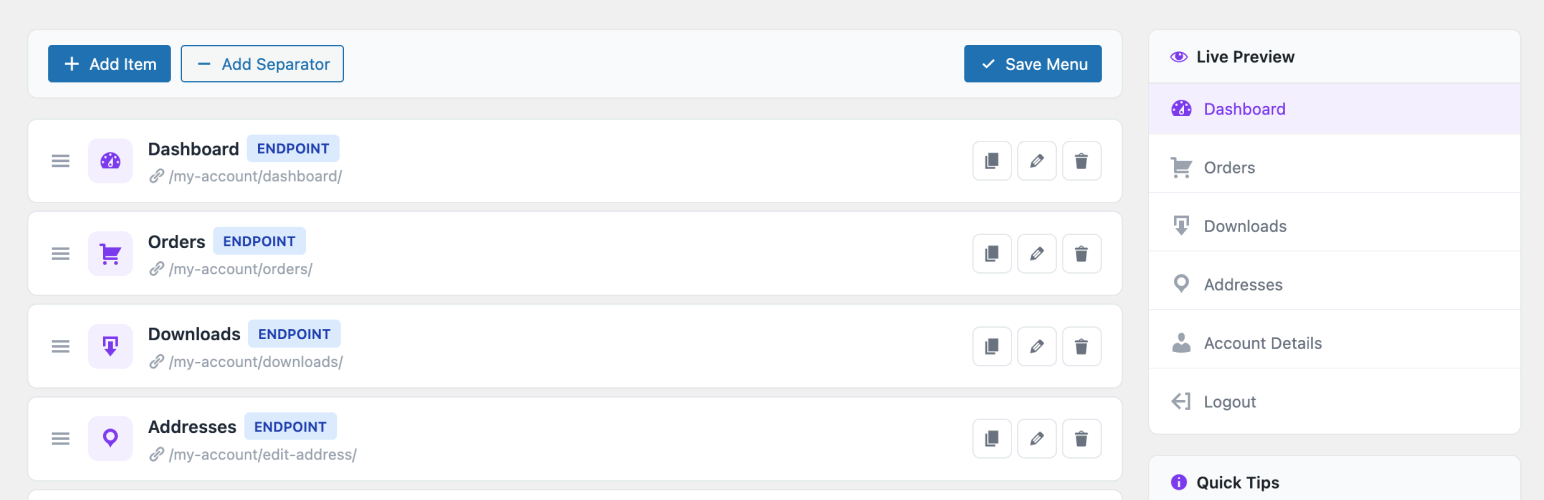Click the Addresses drag handle

61,439
